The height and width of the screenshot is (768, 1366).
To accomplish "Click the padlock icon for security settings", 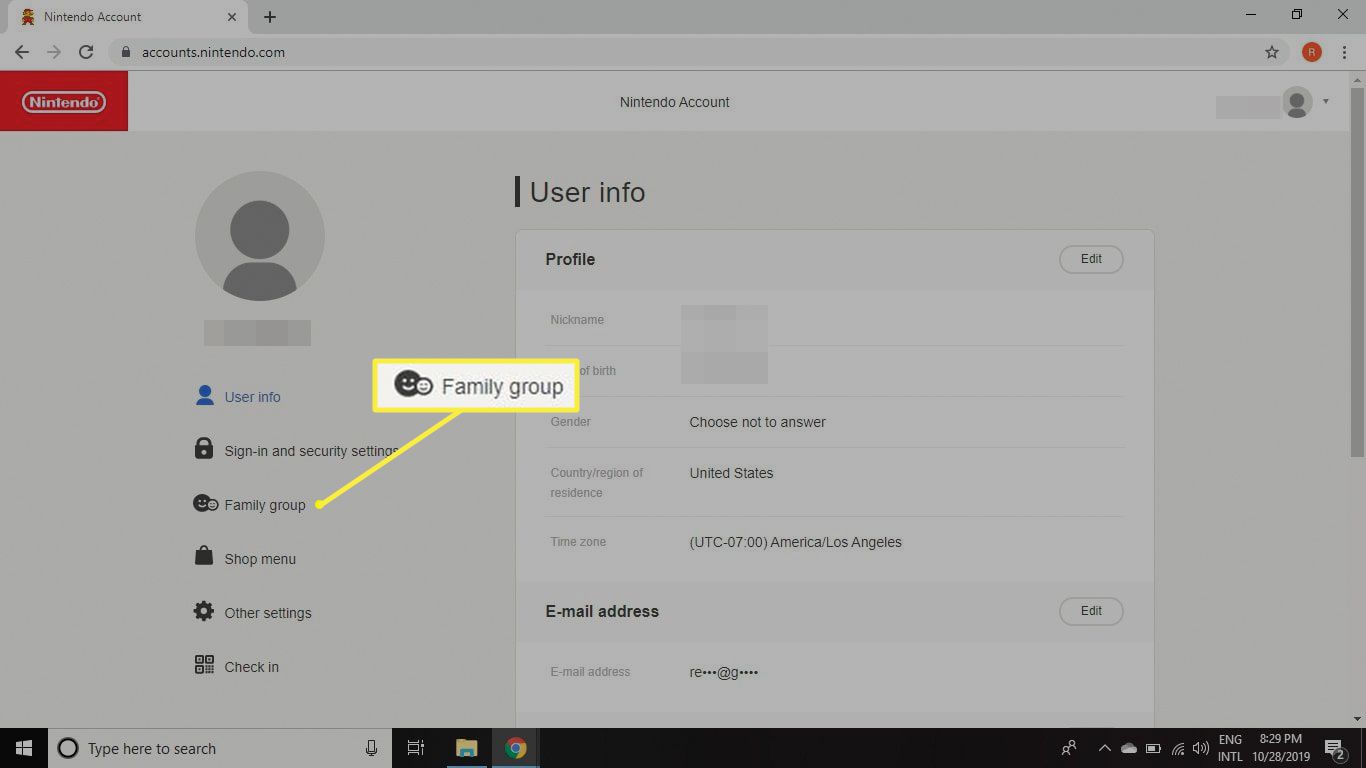I will click(204, 449).
